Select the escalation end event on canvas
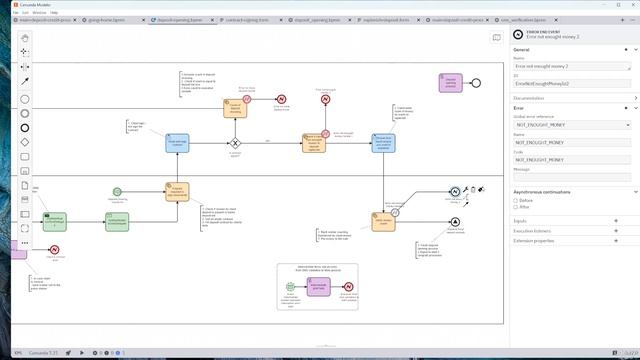Viewport: 640px width, 360px height. click(x=455, y=222)
